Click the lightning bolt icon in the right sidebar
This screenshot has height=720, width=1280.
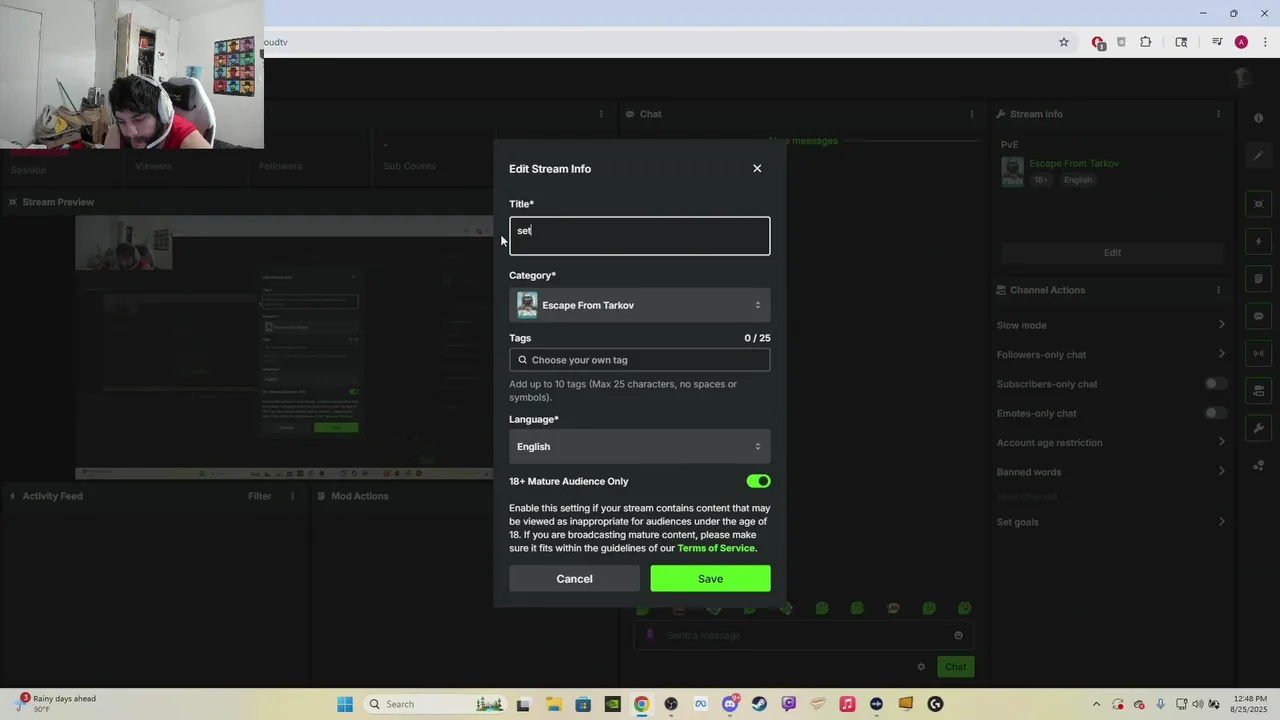tap(1259, 242)
